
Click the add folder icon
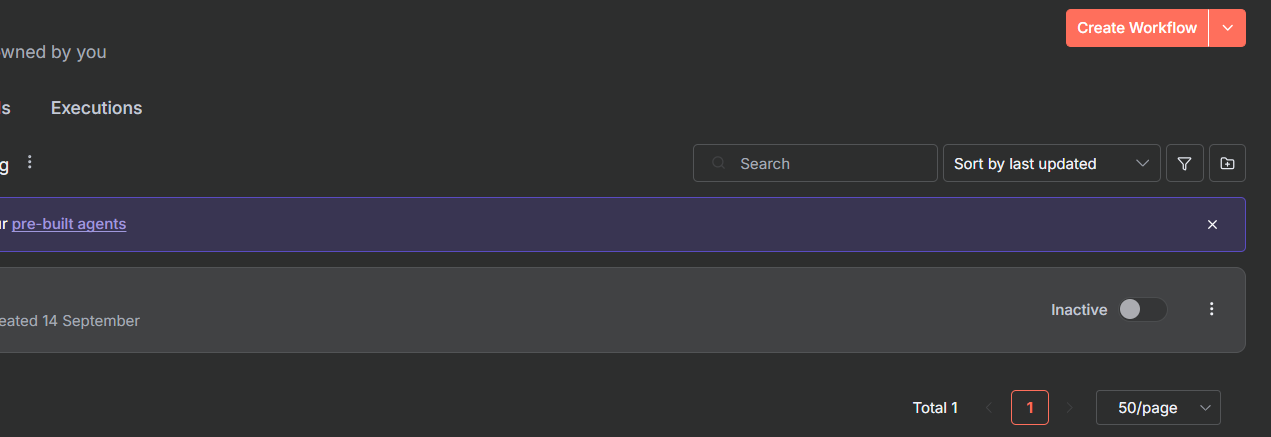coord(1227,164)
